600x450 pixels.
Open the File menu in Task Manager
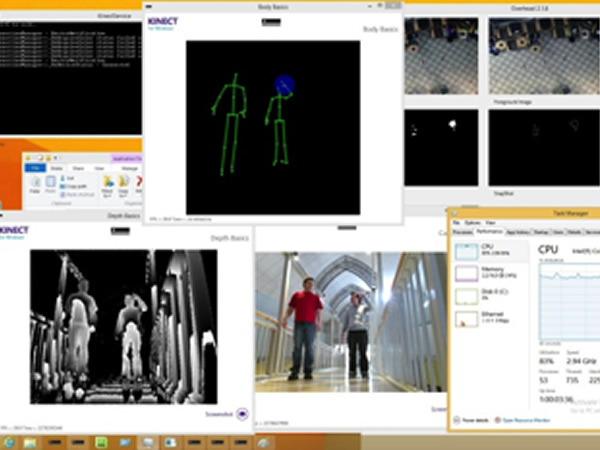tap(456, 222)
